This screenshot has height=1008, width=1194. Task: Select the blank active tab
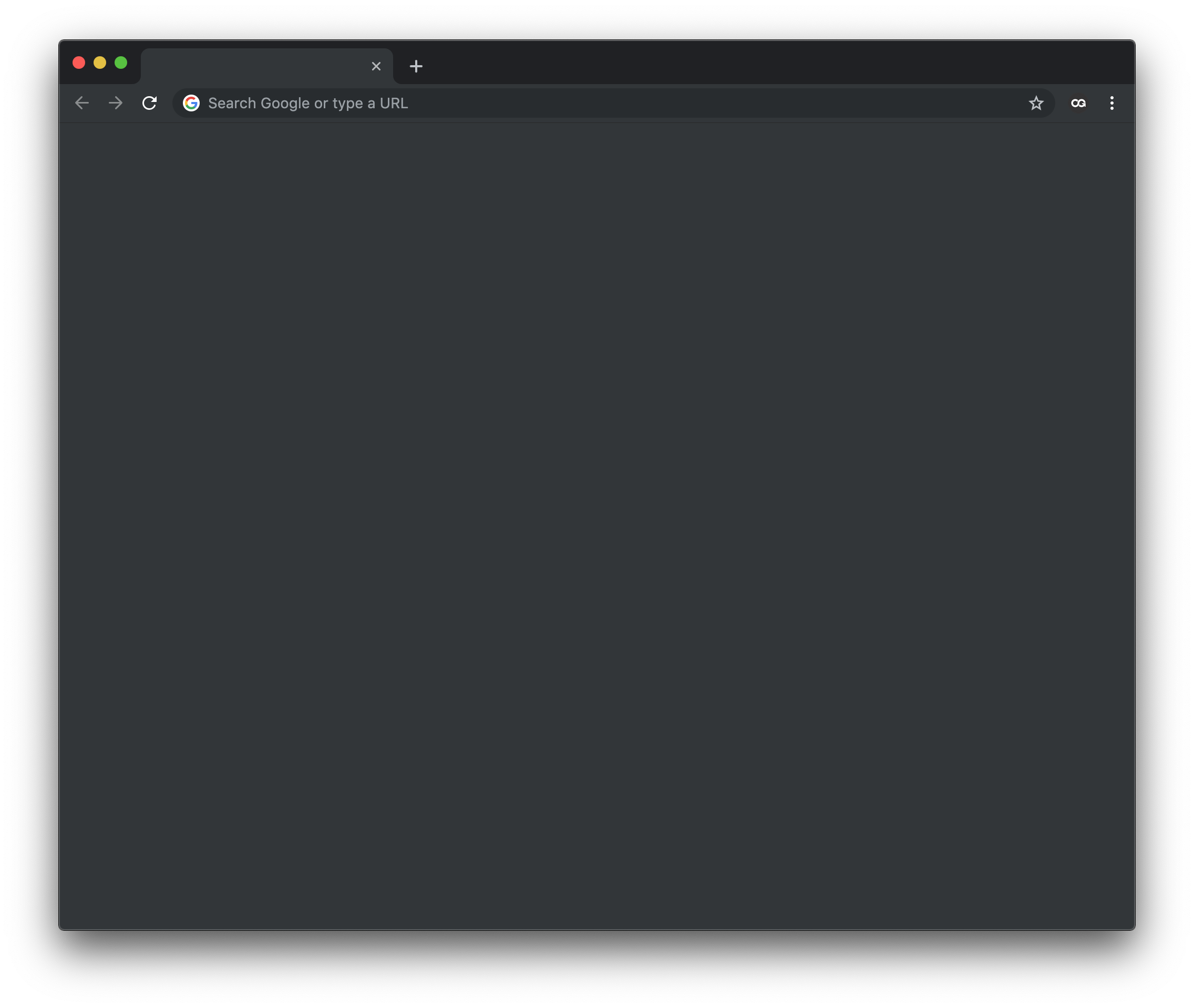point(254,66)
